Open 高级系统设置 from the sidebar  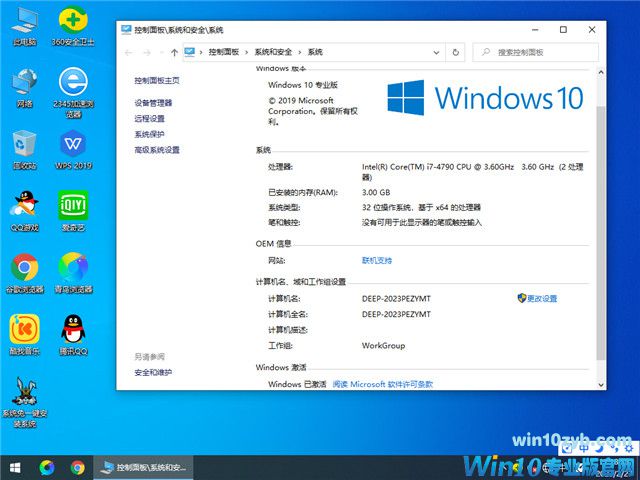(x=157, y=150)
